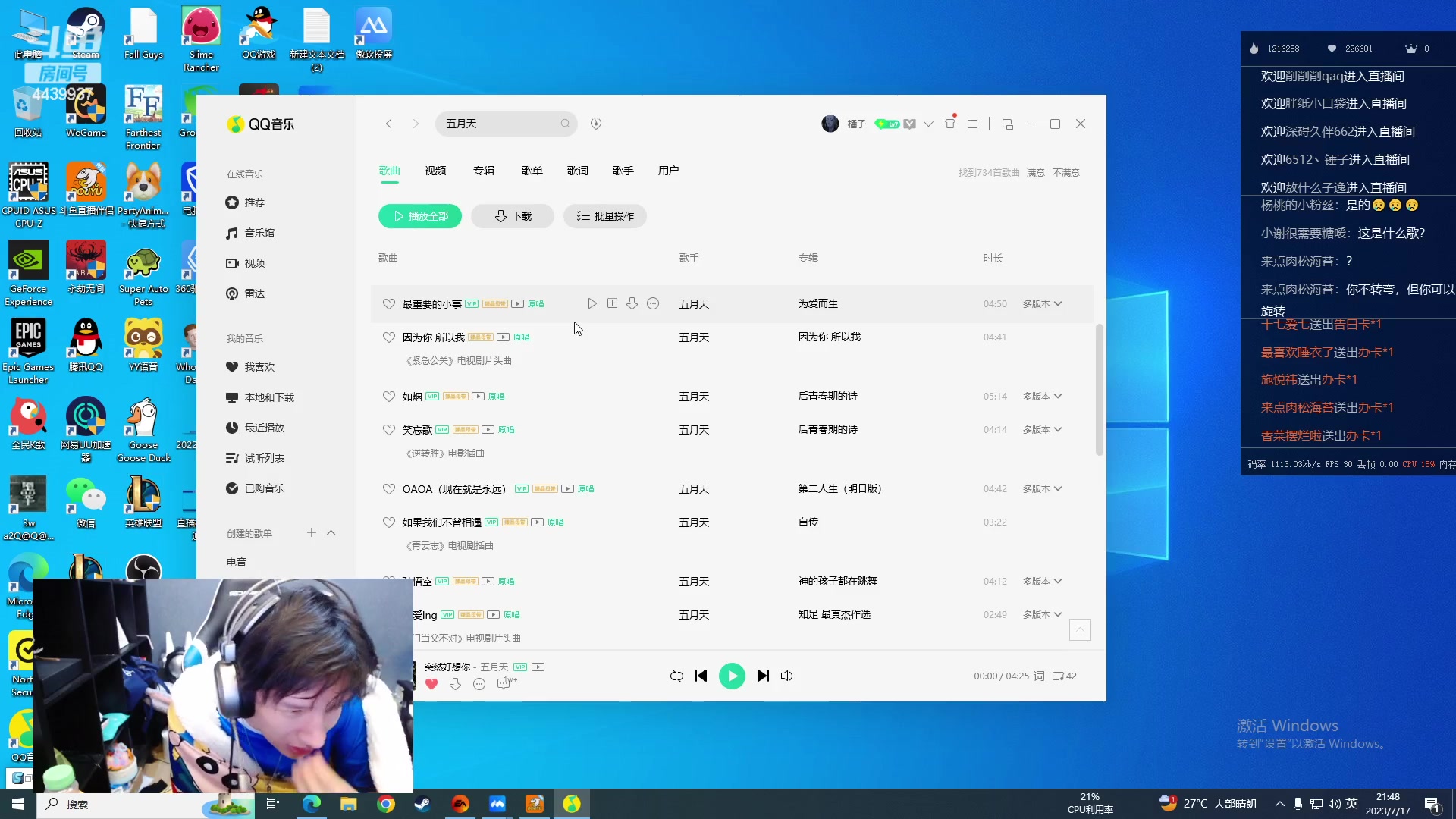Viewport: 1456px width, 819px height.
Task: Expand 多版本 for 如烟
Action: [x=1042, y=396]
